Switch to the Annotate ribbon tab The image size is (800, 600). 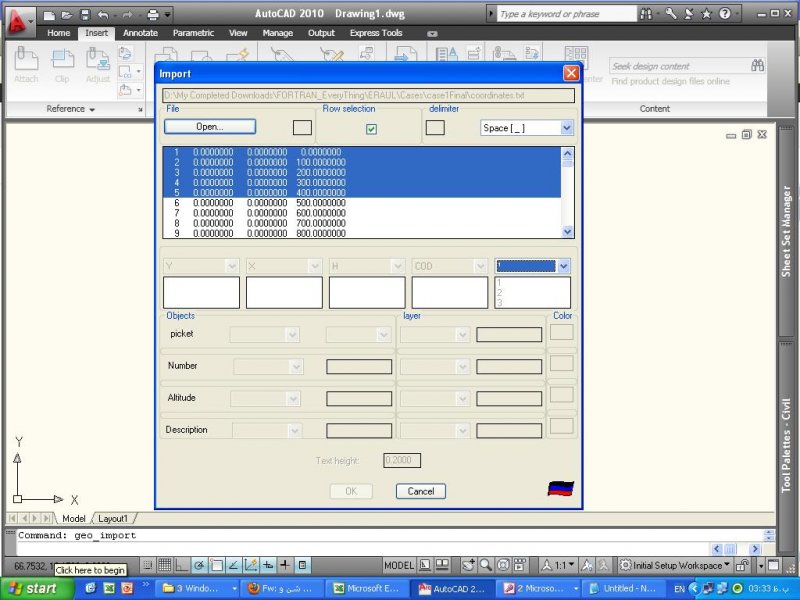[x=140, y=33]
